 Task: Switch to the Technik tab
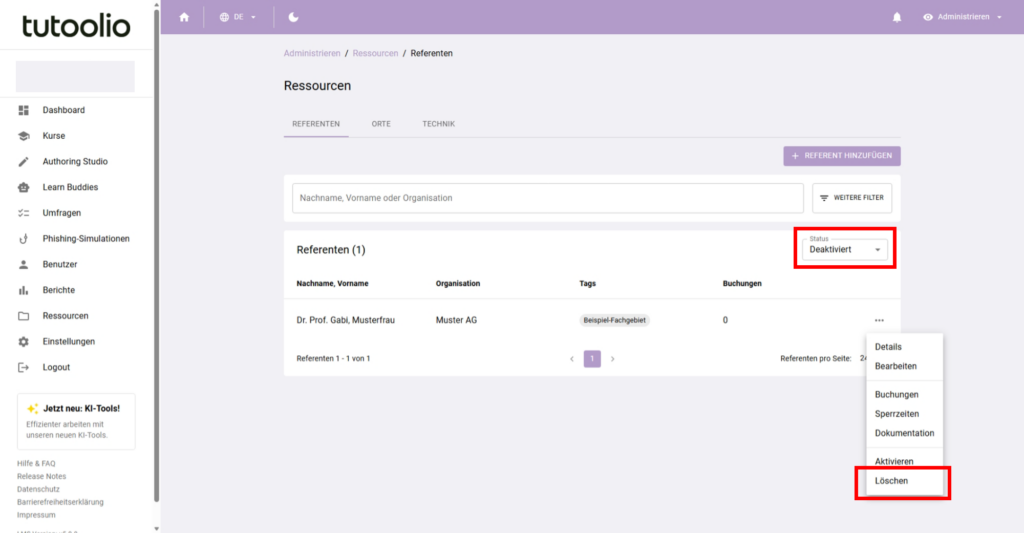[438, 123]
